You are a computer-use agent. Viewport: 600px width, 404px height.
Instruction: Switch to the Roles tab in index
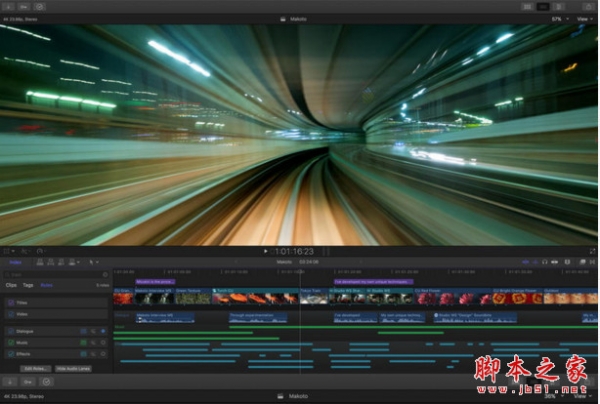(46, 285)
